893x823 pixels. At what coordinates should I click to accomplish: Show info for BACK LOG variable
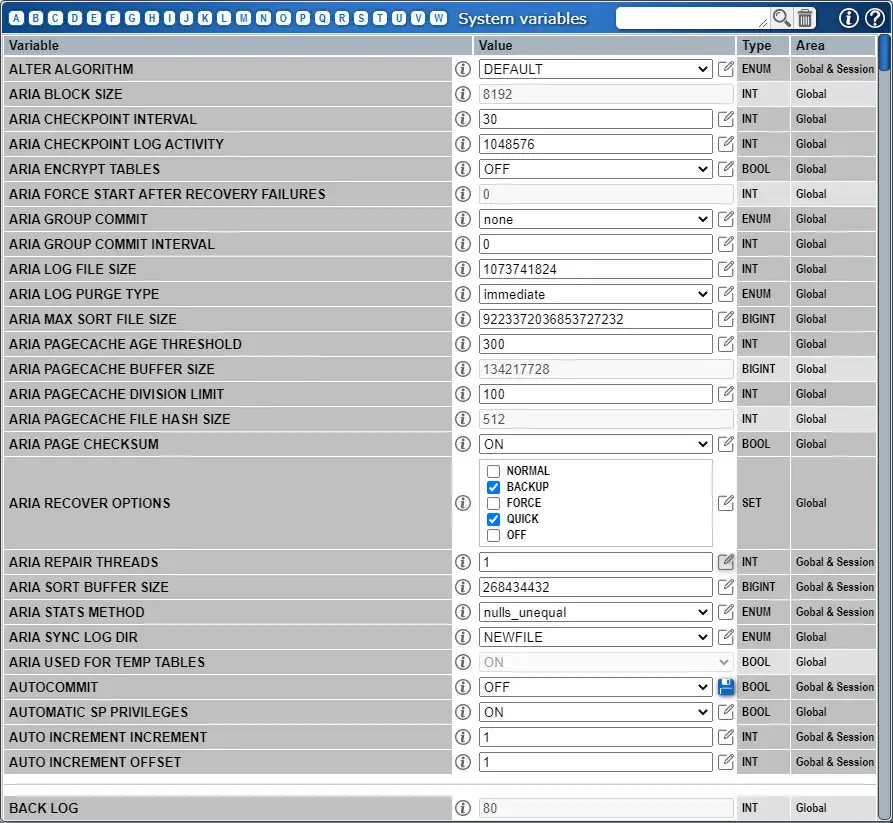(462, 808)
